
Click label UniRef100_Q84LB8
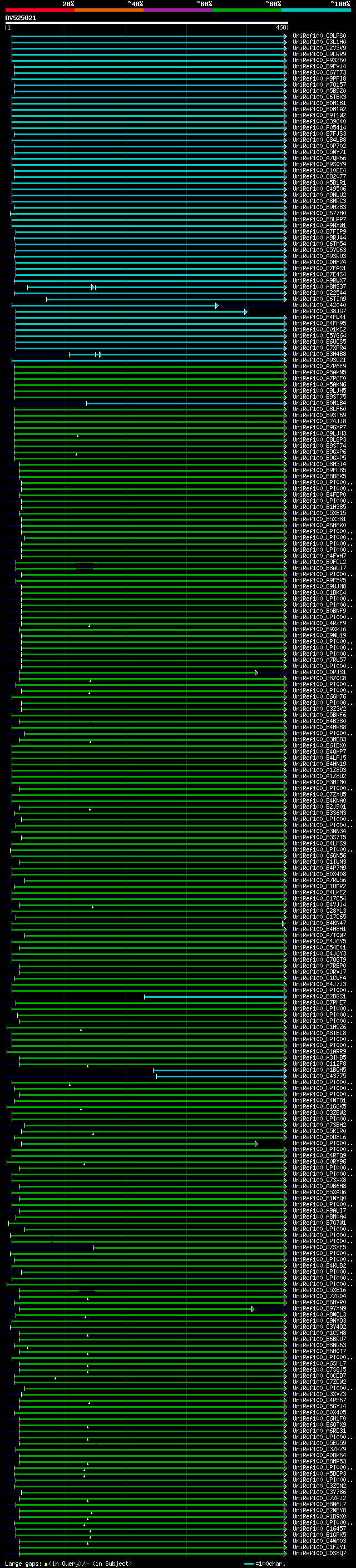click(x=319, y=140)
